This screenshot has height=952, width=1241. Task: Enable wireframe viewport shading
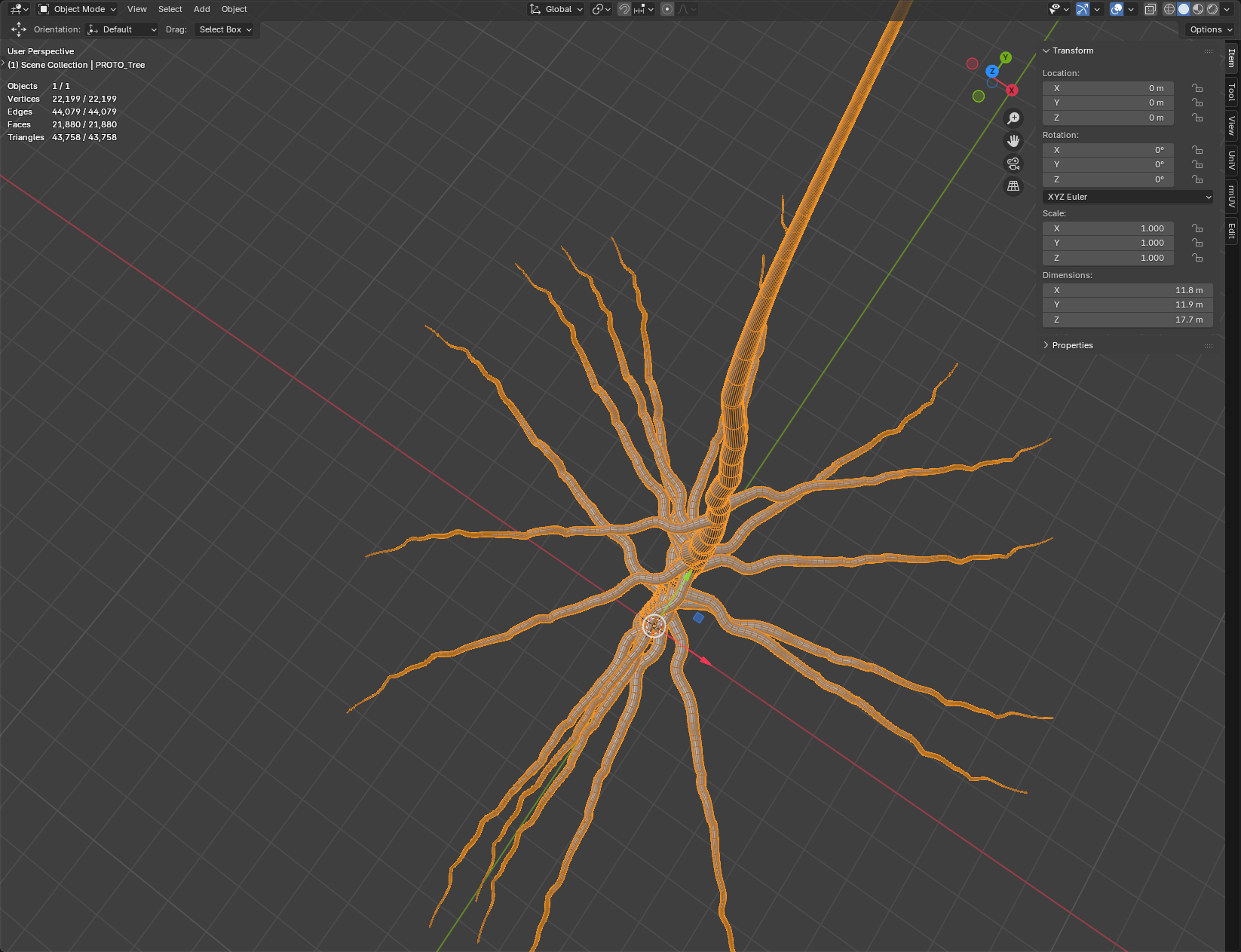[x=1169, y=9]
